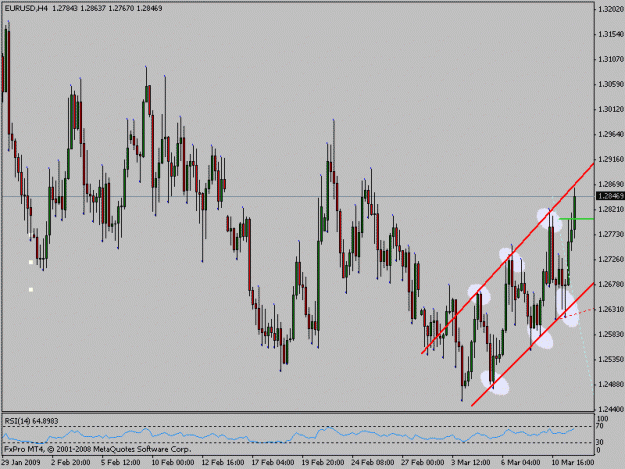Click the price scale value 1.31070
The image size is (625, 469).
click(611, 59)
